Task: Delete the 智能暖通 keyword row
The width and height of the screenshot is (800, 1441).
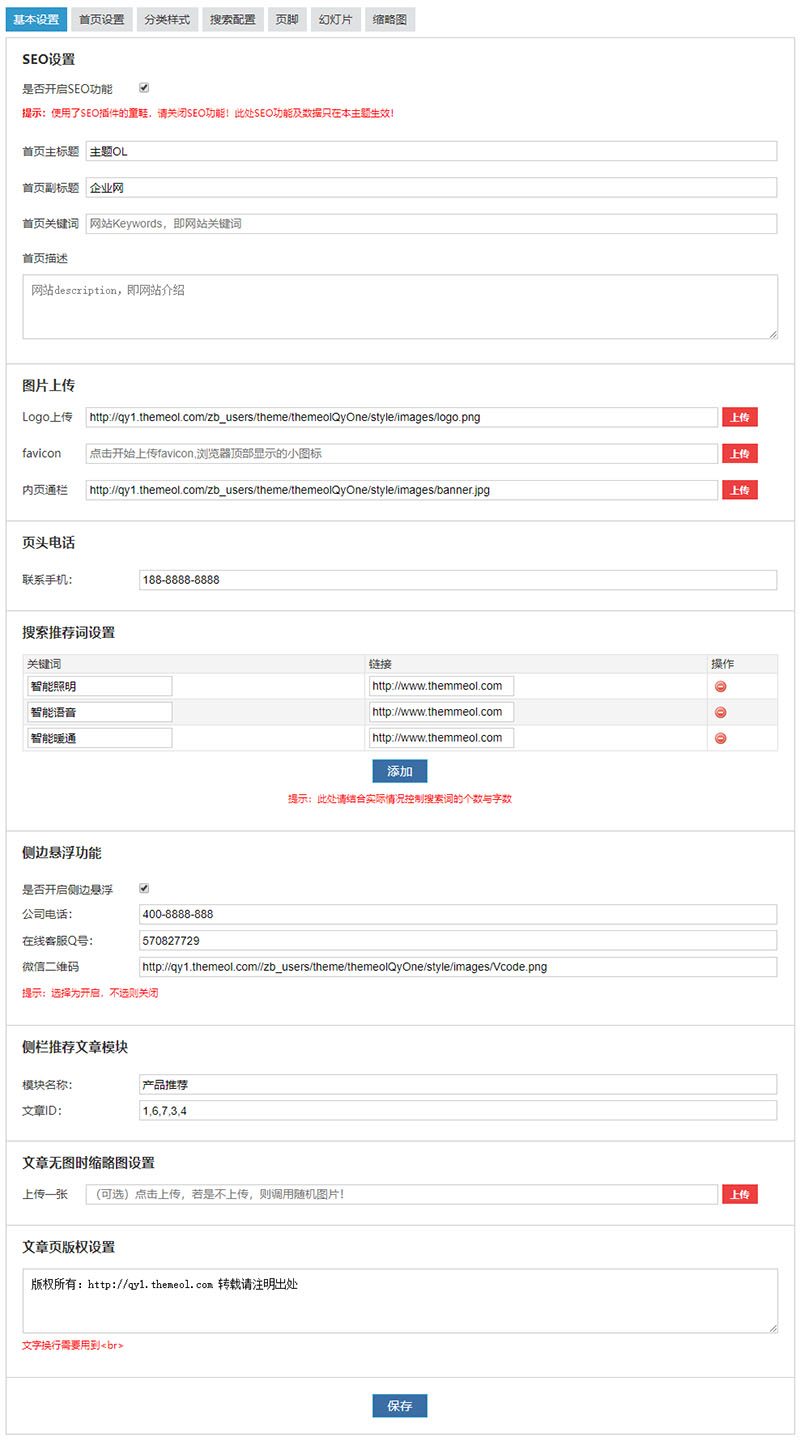Action: coord(720,738)
